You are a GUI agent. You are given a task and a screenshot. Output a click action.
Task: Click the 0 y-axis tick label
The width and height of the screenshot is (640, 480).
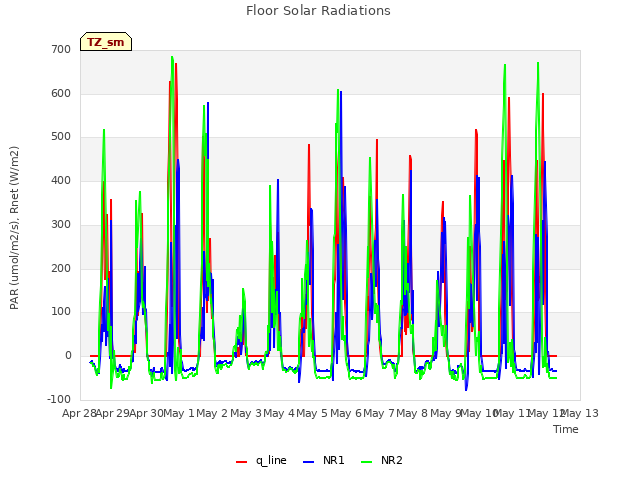[x=68, y=356]
